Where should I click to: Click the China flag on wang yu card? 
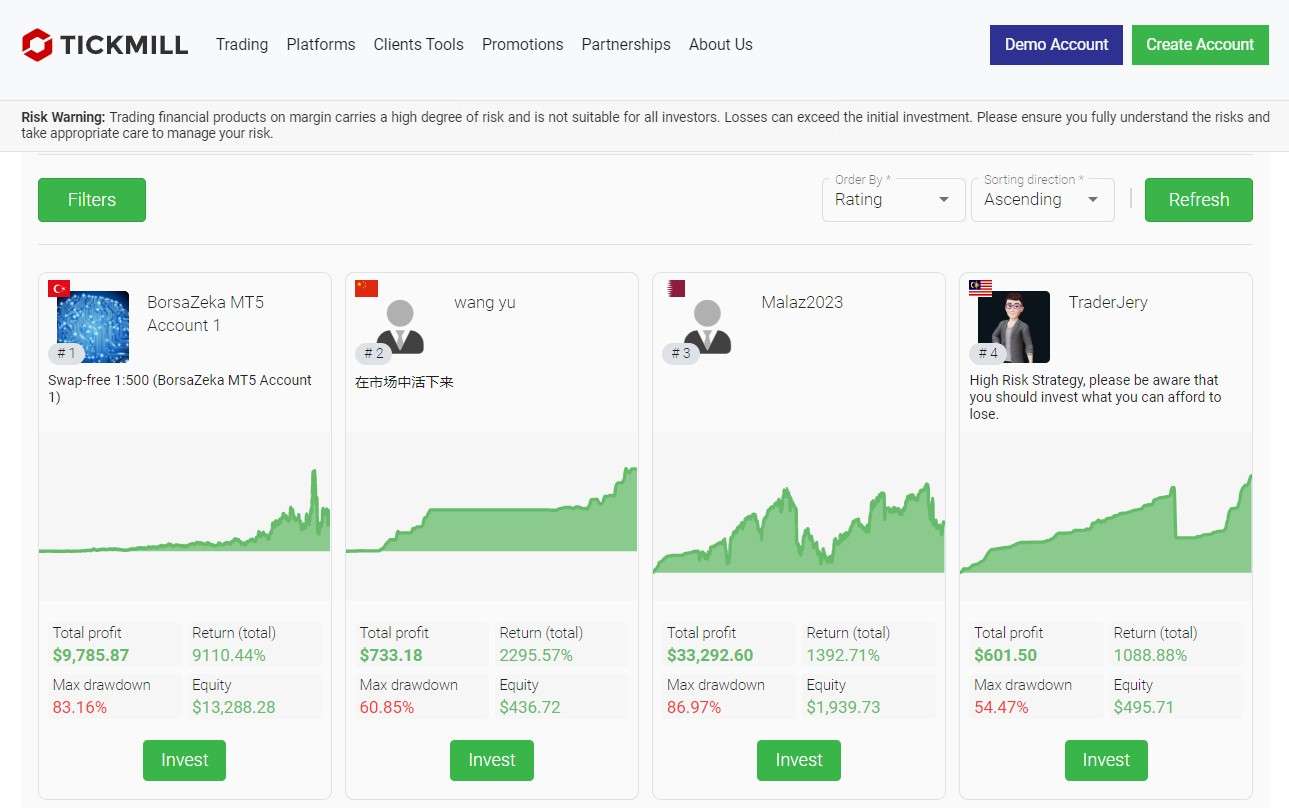point(366,288)
